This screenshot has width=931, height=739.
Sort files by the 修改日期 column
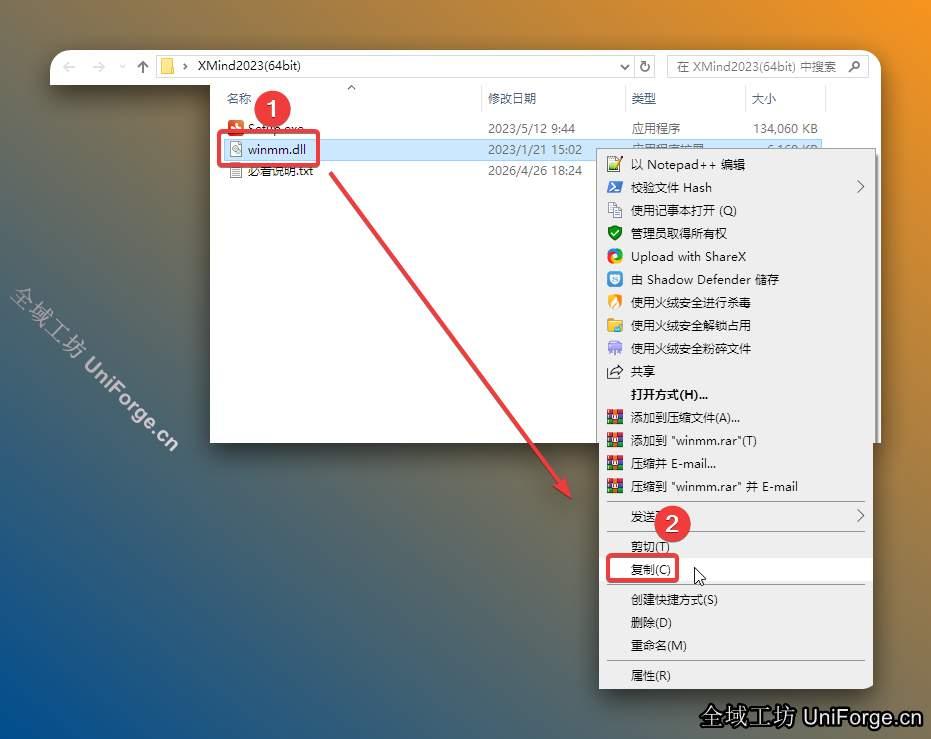click(x=512, y=99)
